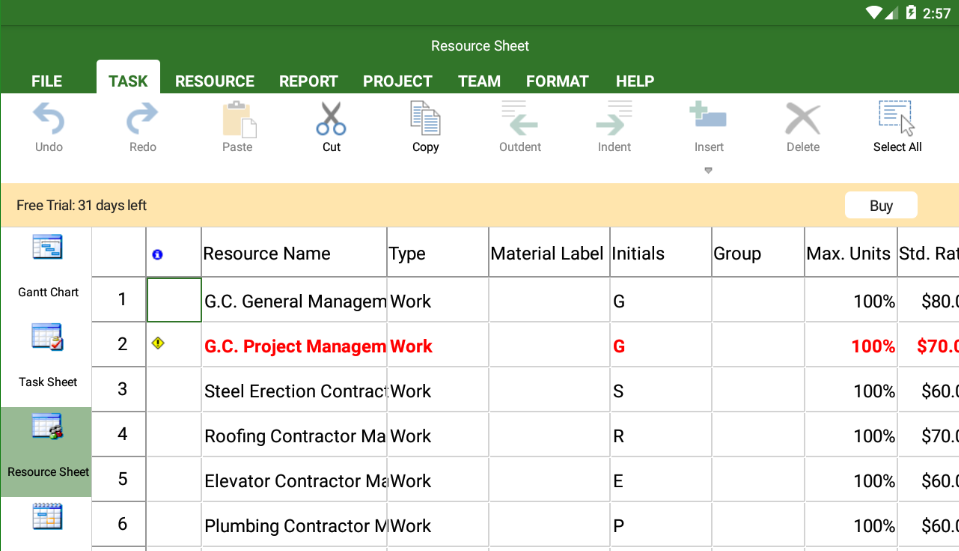Click the Insert icon
The image size is (959, 551).
708,116
